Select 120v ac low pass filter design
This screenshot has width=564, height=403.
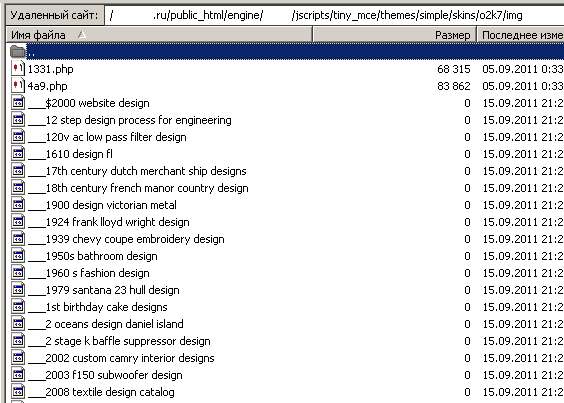click(108, 137)
